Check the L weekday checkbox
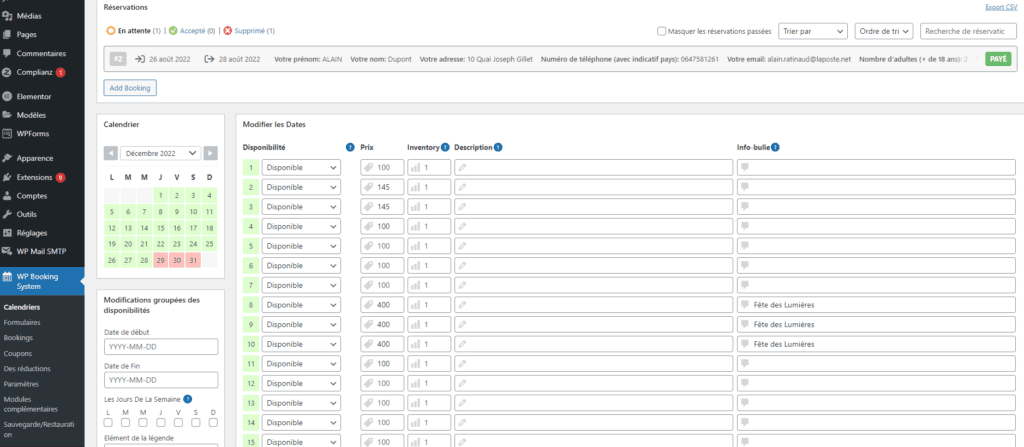The width and height of the screenshot is (1024, 447). [108, 422]
